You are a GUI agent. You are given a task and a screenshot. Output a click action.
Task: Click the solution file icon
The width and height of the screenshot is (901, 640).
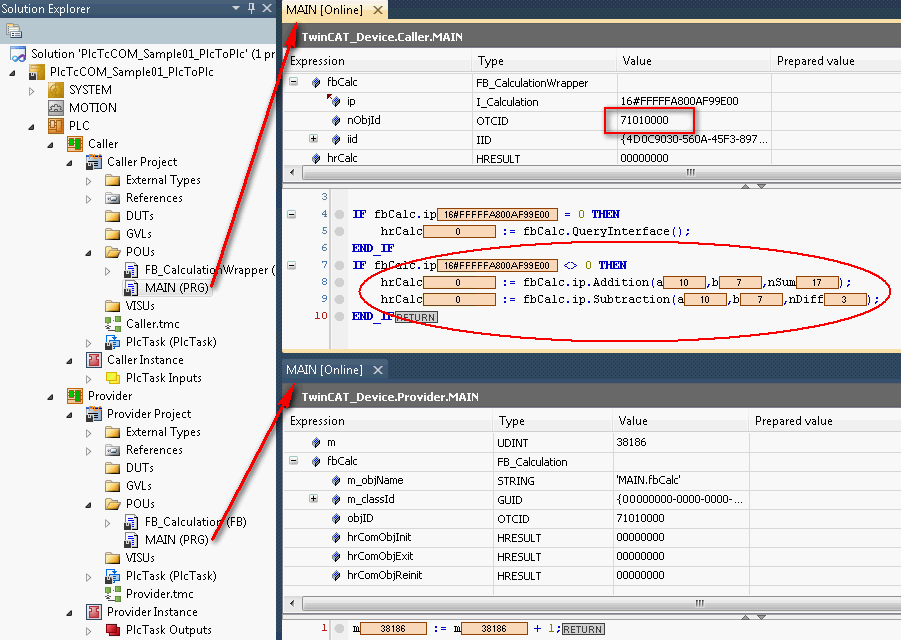[x=18, y=54]
